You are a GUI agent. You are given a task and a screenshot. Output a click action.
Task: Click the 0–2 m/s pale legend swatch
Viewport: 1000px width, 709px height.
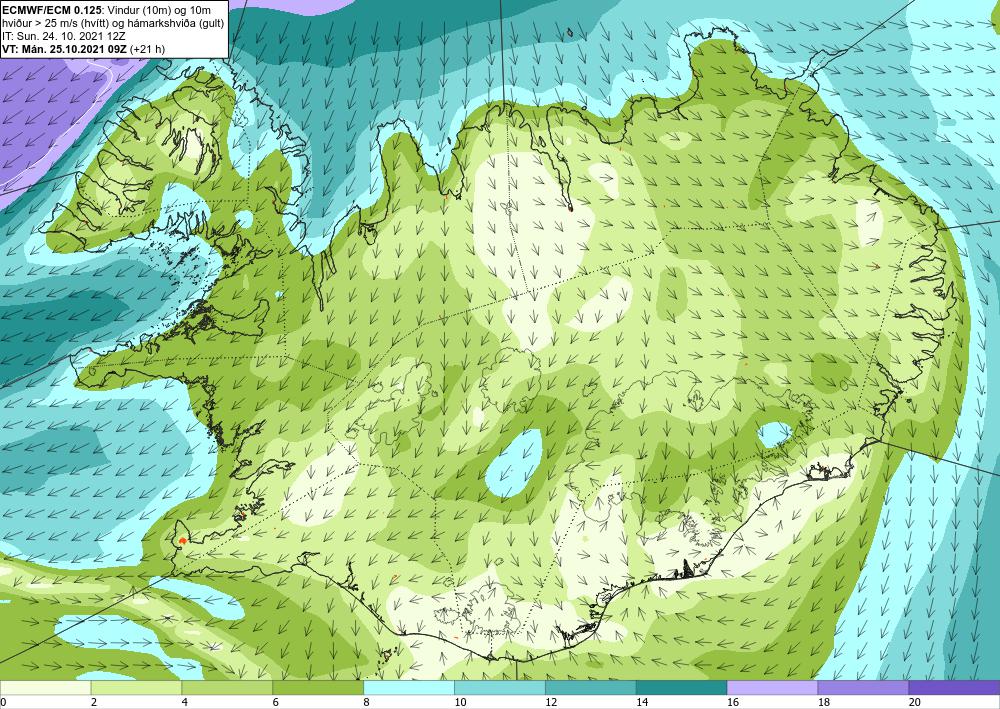[x=45, y=687]
